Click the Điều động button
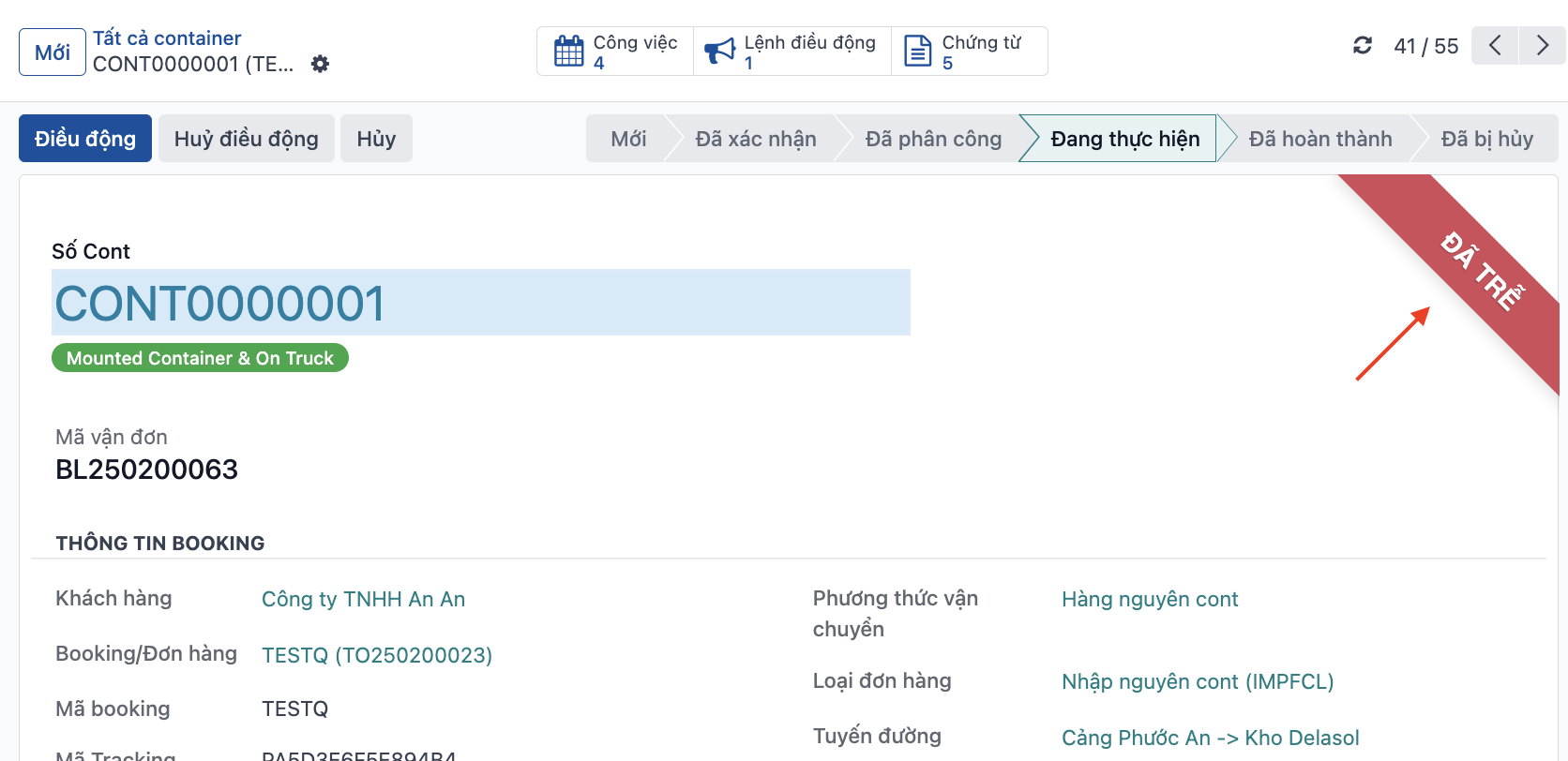 (x=85, y=139)
